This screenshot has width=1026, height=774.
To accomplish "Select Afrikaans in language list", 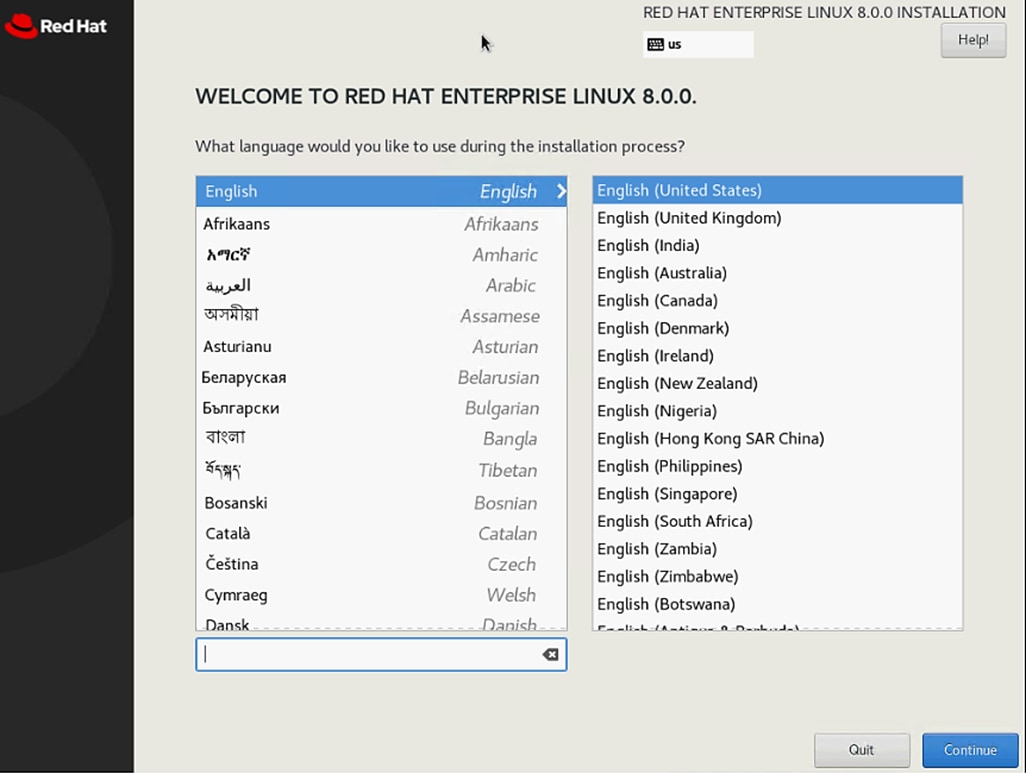I will click(x=381, y=224).
